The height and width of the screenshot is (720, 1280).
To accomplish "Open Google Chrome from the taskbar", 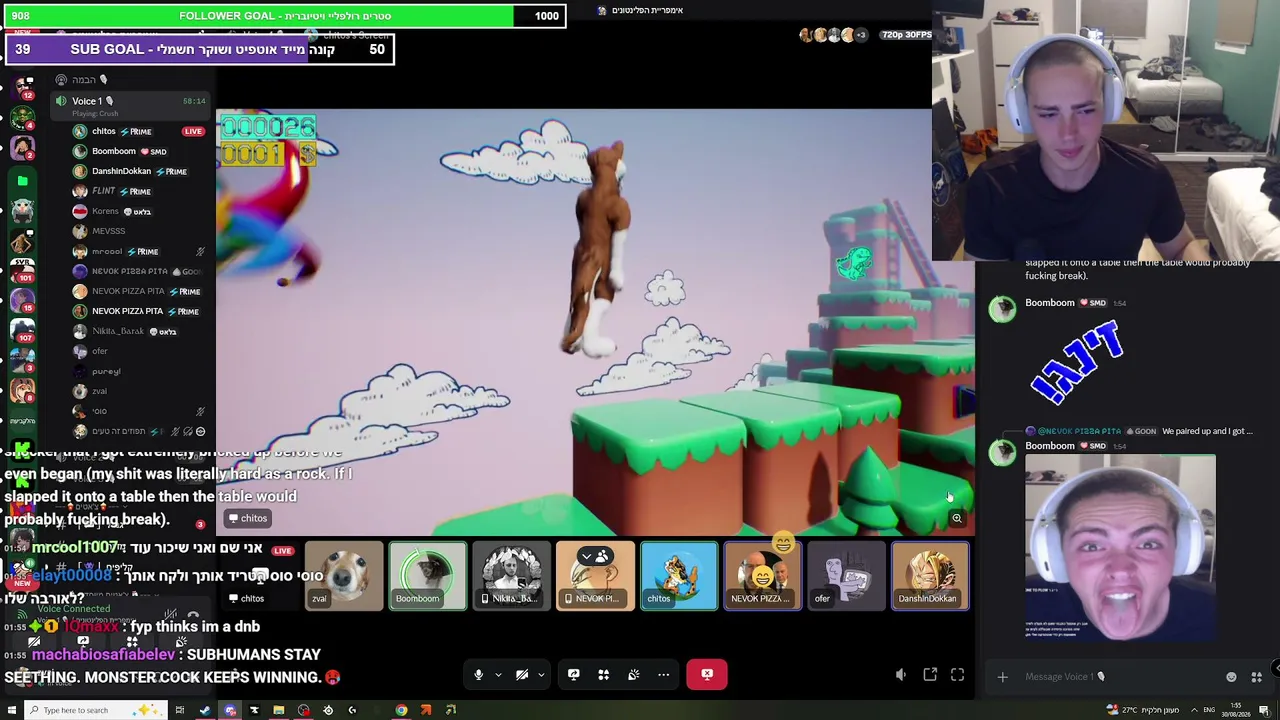I will (x=401, y=710).
